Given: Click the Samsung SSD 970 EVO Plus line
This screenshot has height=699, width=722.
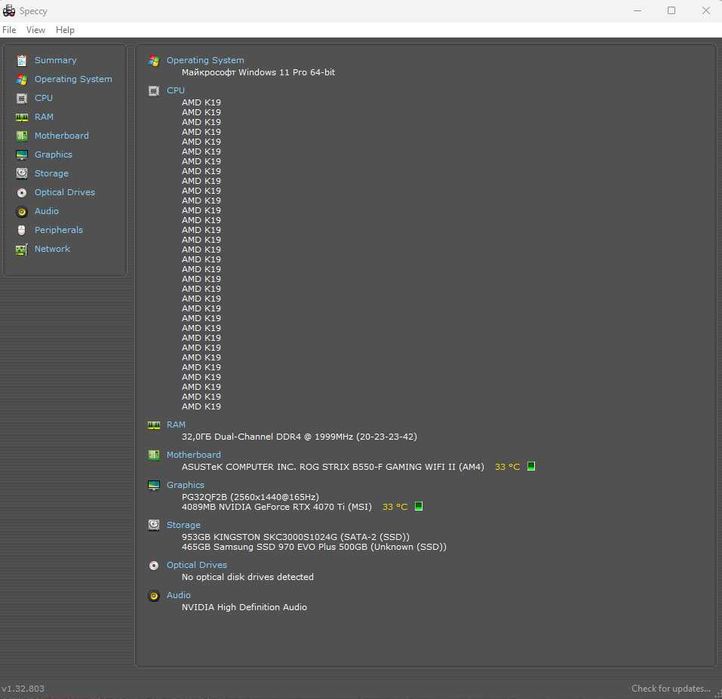Looking at the screenshot, I should (x=314, y=547).
